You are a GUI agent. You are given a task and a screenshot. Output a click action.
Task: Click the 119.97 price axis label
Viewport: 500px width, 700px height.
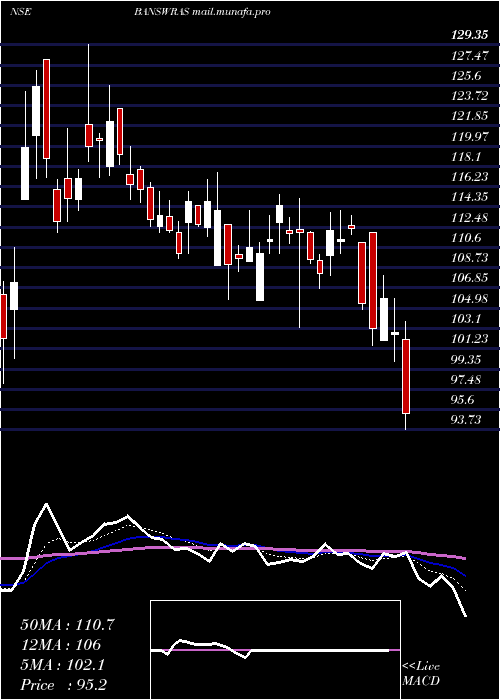pyautogui.click(x=469, y=137)
